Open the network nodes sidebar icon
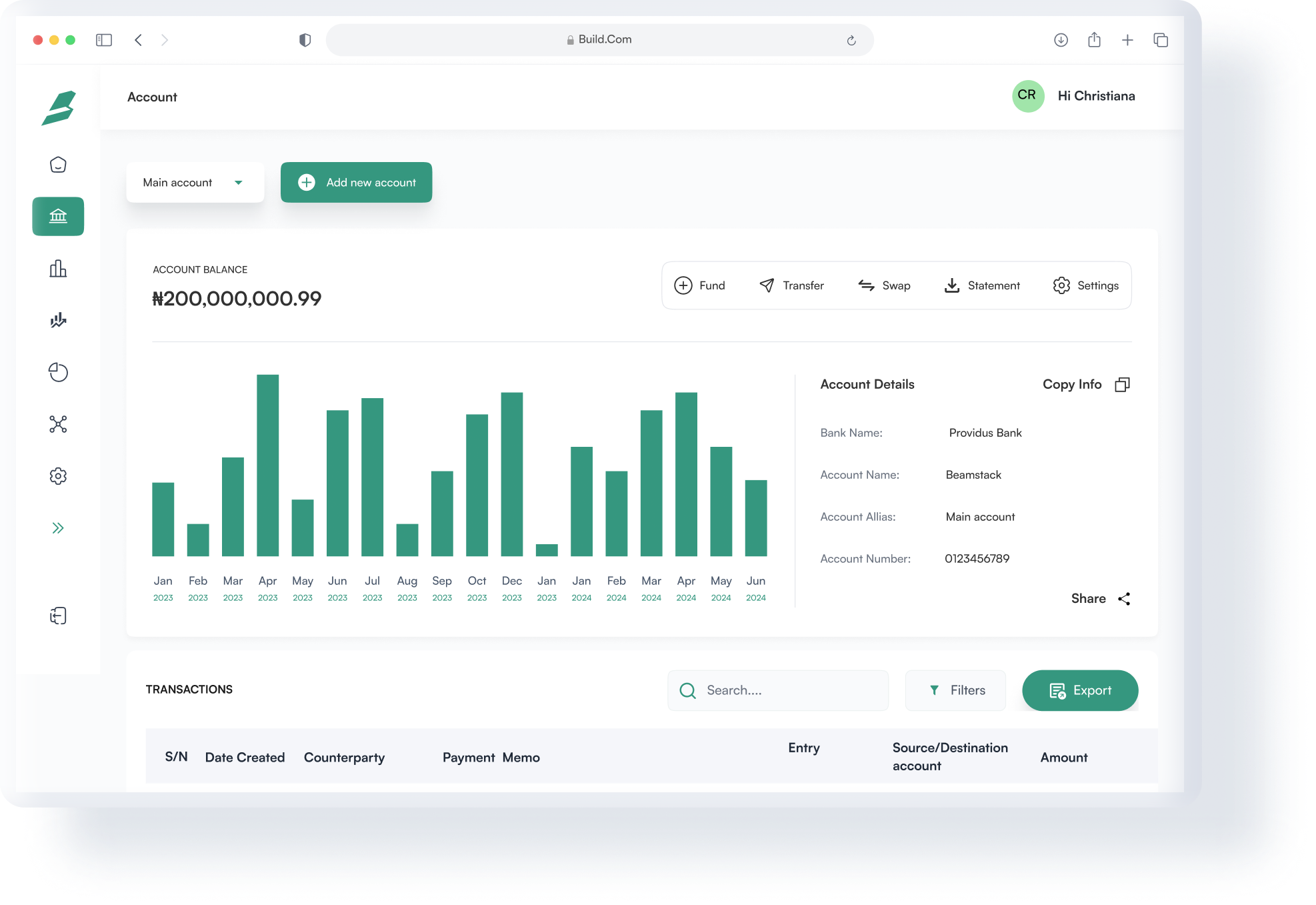This screenshot has width=1316, height=905. click(x=58, y=424)
